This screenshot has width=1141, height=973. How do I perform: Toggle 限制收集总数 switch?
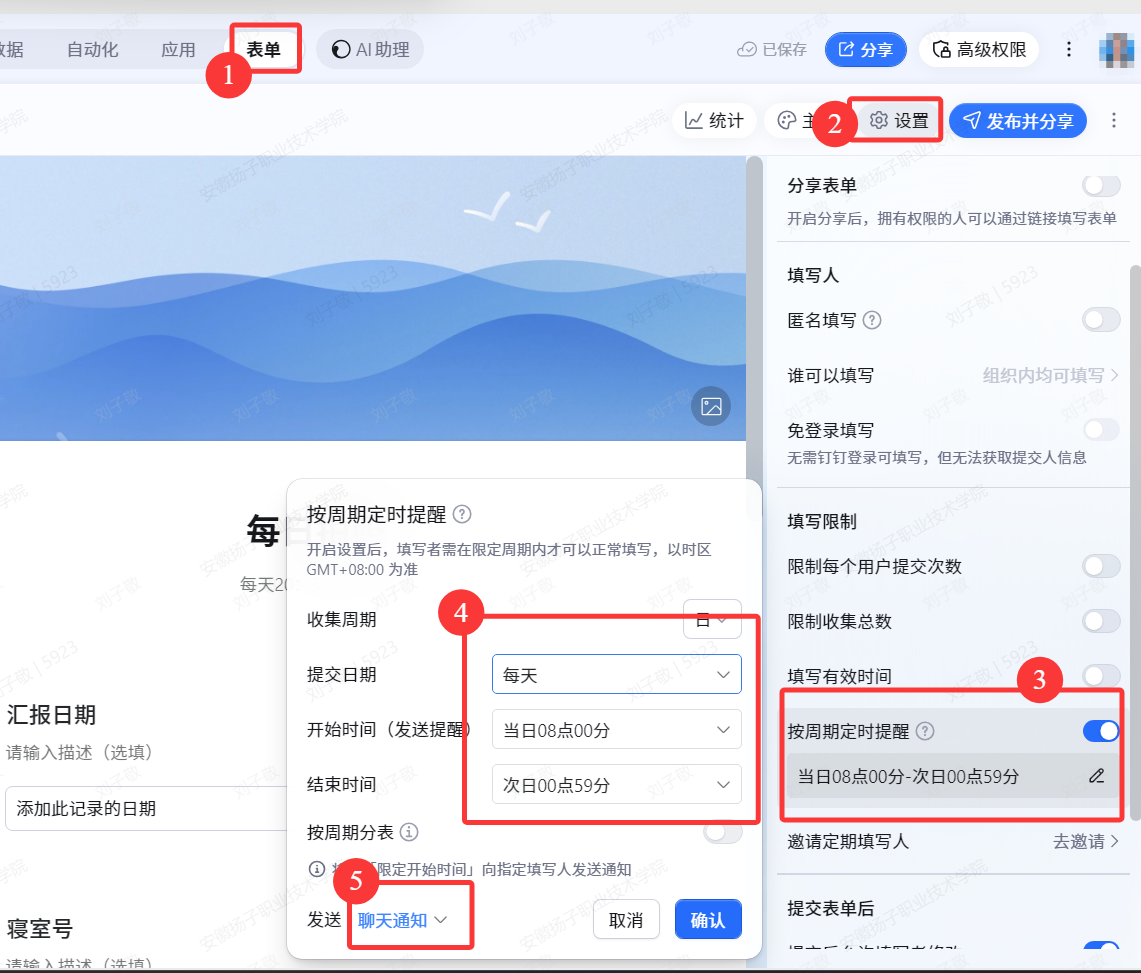pyautogui.click(x=1100, y=621)
